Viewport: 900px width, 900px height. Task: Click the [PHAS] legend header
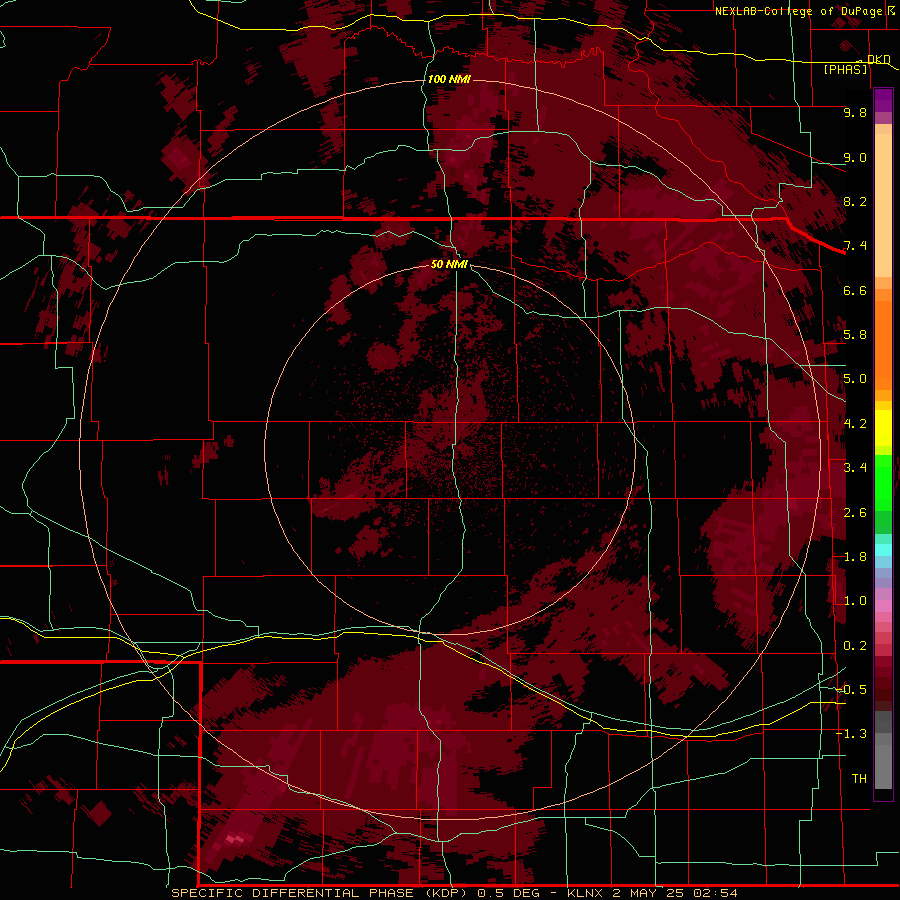(845, 69)
